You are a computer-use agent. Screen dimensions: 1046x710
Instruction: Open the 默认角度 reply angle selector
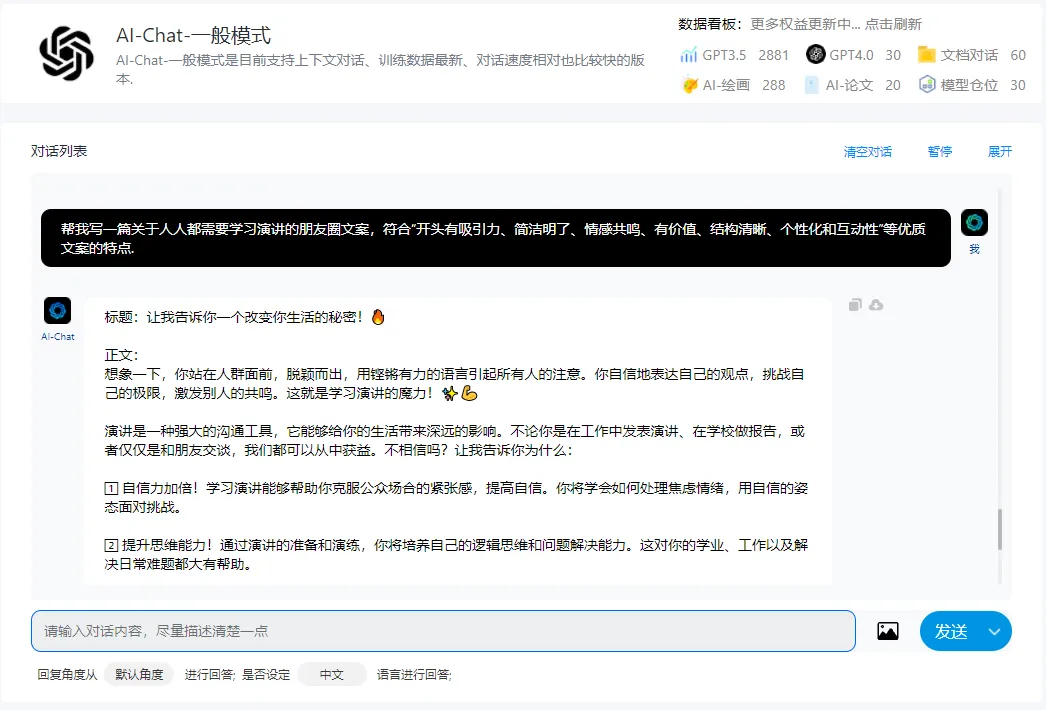[x=139, y=675]
